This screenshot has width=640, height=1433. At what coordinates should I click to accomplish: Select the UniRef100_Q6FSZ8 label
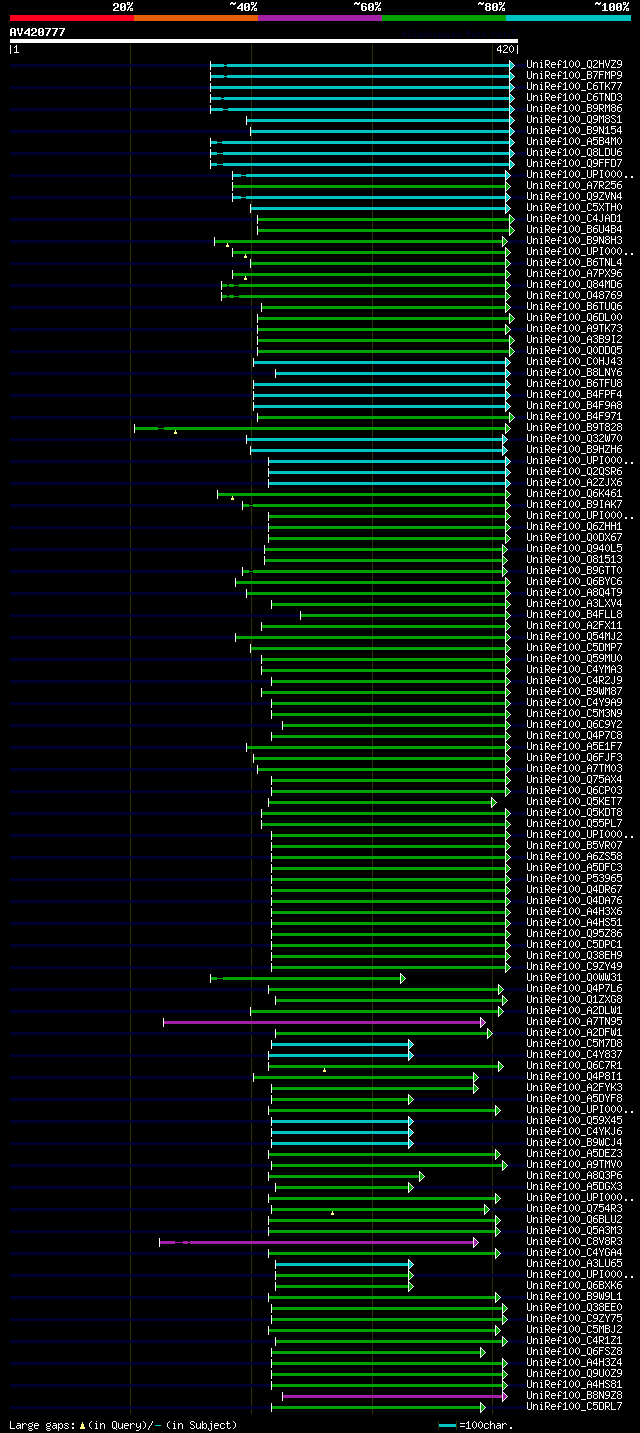coord(574,1352)
